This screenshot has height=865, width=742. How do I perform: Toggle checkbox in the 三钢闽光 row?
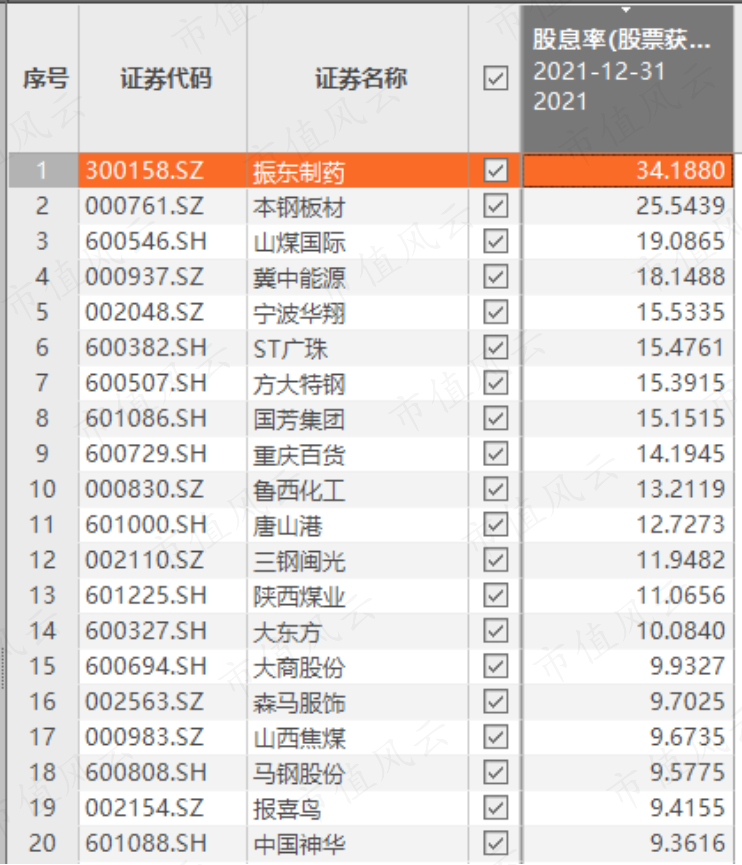tap(495, 560)
